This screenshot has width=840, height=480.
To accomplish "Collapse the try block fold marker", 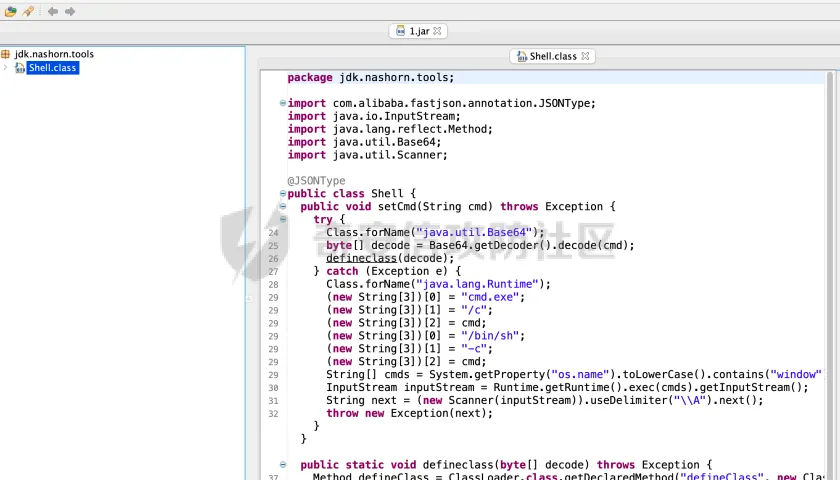I will (x=282, y=219).
